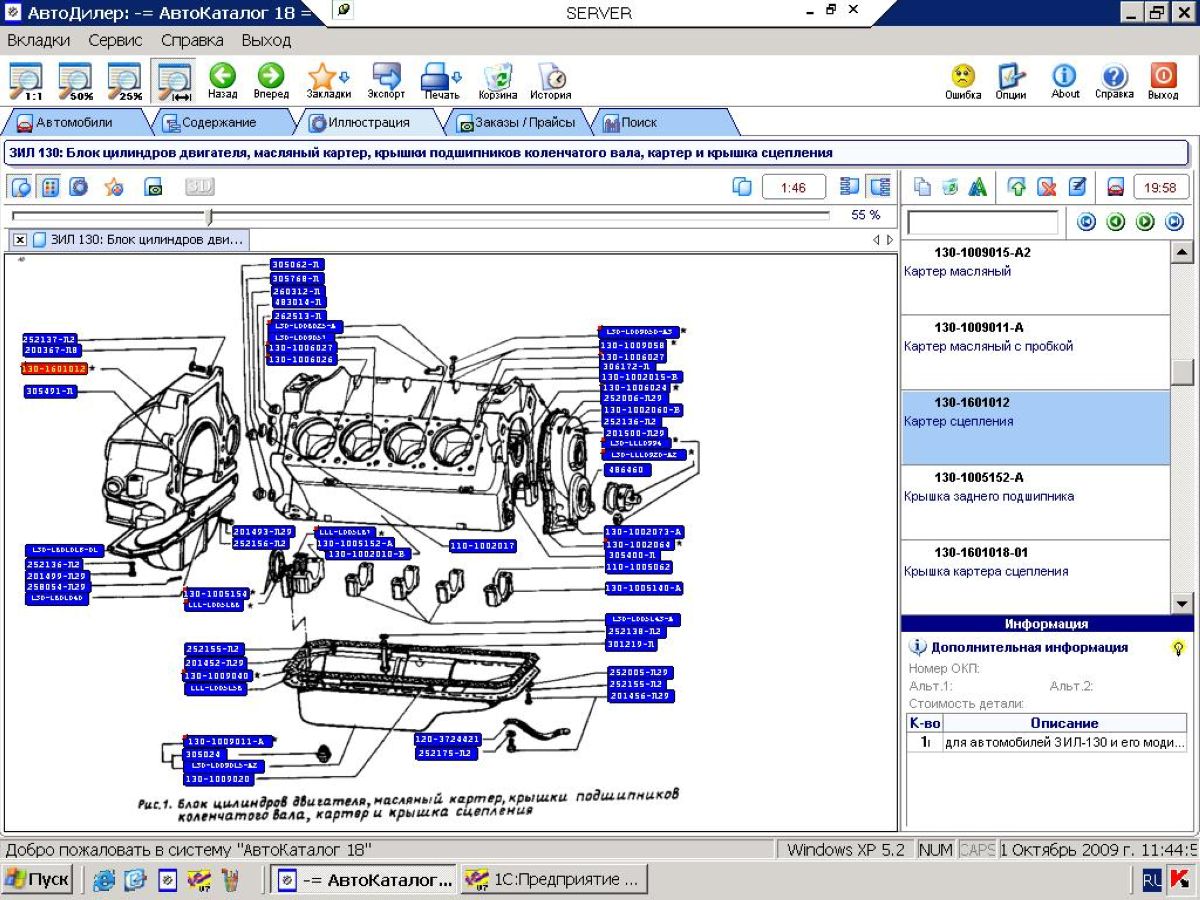
Task: Click the 1:46 counter box
Action: pyautogui.click(x=794, y=187)
